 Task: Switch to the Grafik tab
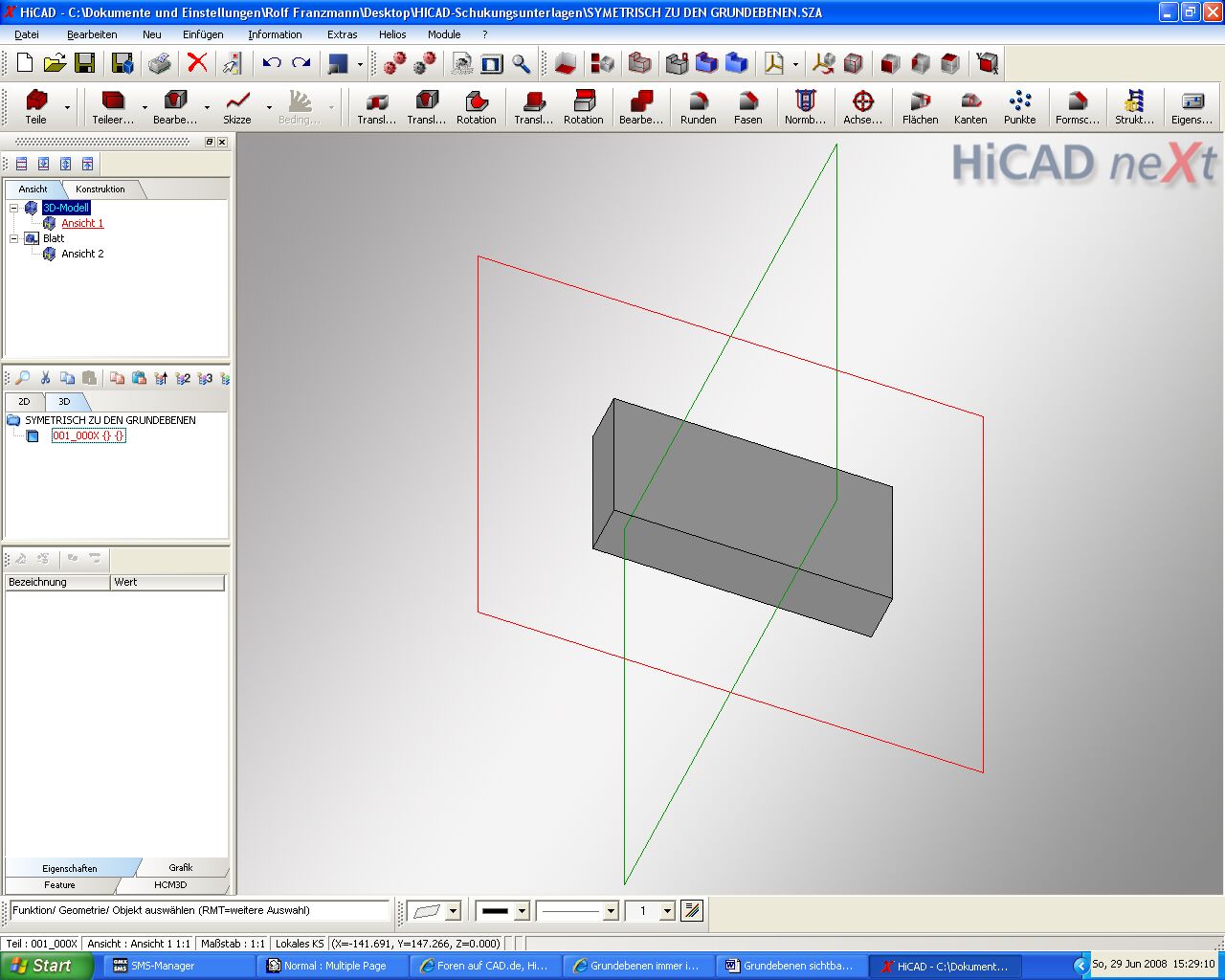(x=181, y=868)
